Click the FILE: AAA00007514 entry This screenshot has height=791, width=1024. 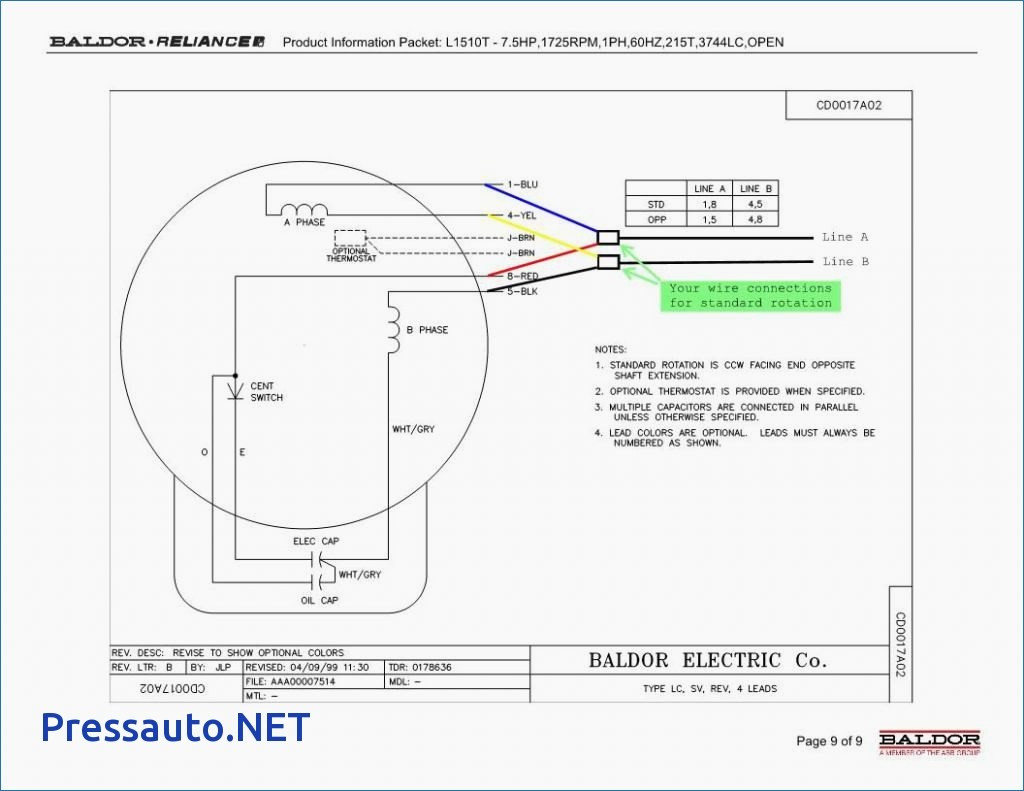pos(290,681)
